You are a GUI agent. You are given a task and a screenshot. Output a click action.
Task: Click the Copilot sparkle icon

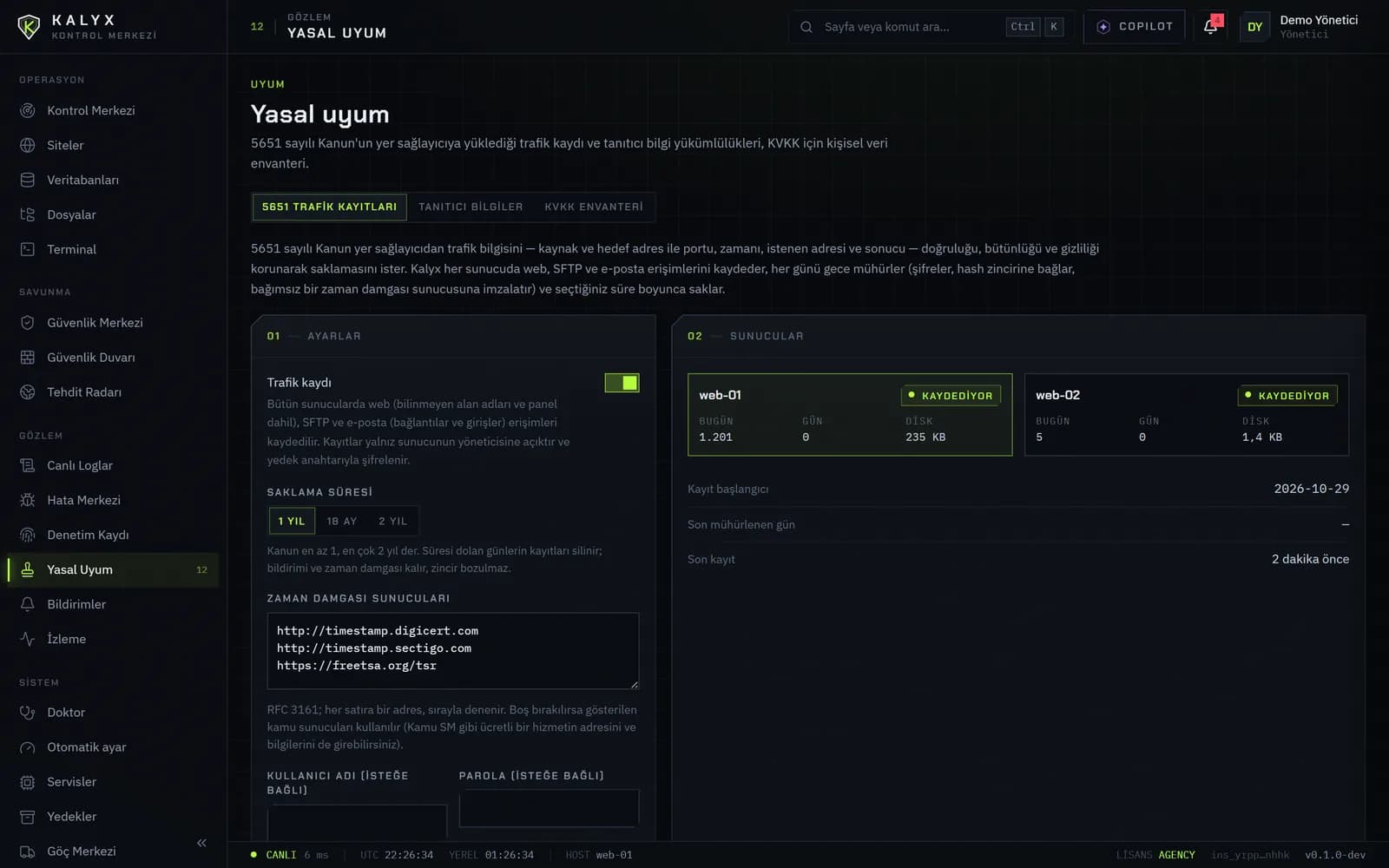(1103, 27)
